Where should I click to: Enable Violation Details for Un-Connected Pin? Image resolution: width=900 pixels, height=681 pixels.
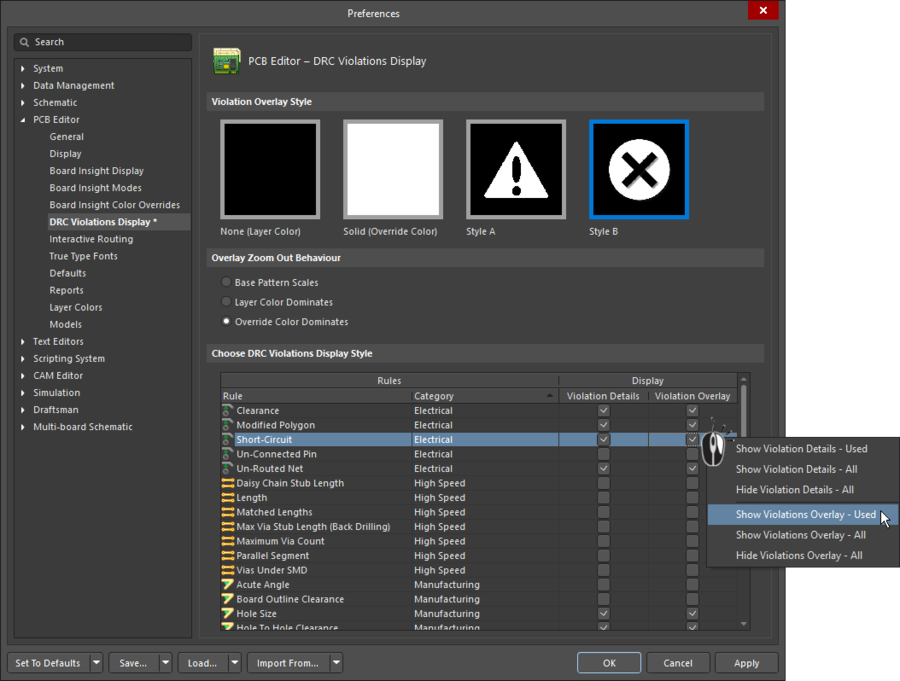603,453
